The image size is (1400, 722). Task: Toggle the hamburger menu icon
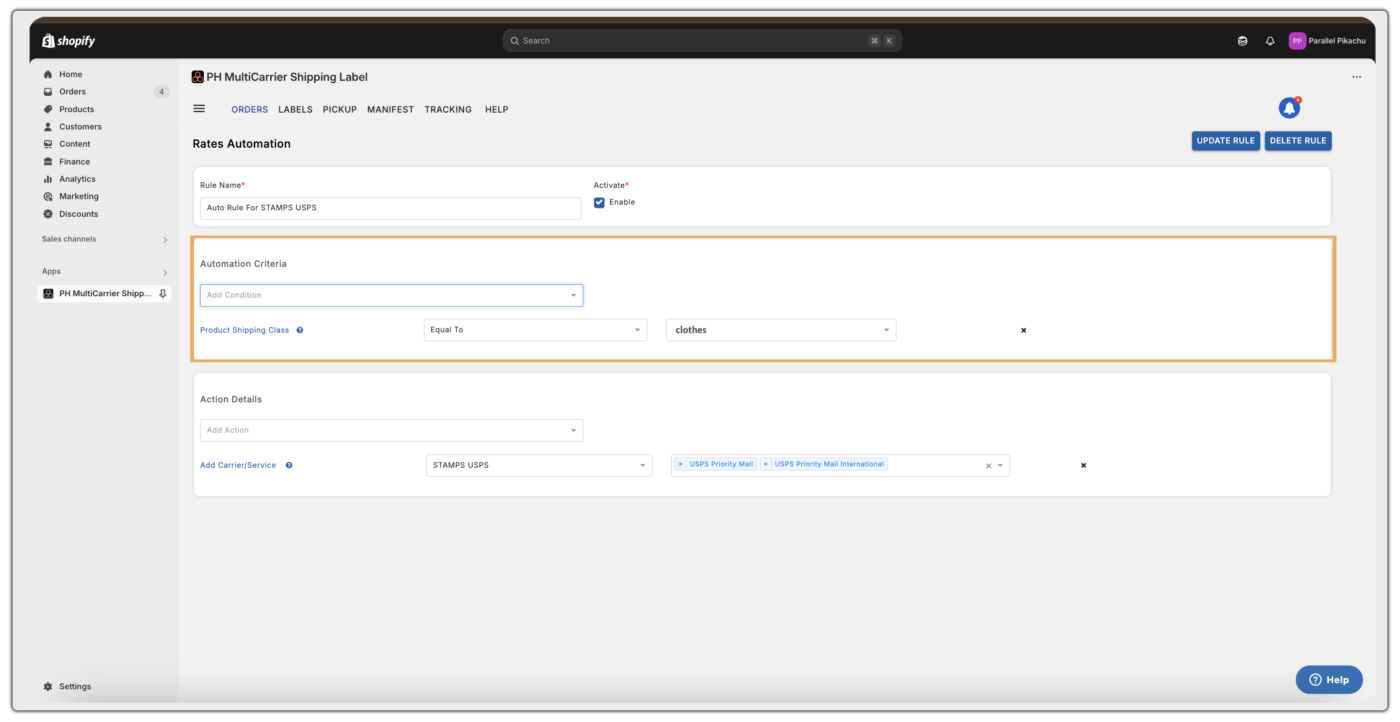(199, 109)
